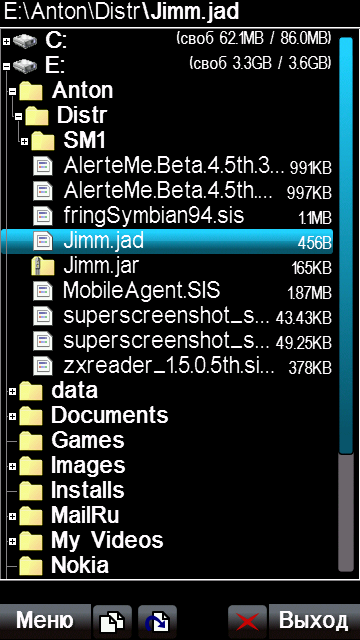Collapse the E: drive tree node
The height and width of the screenshot is (640, 360).
6,66
